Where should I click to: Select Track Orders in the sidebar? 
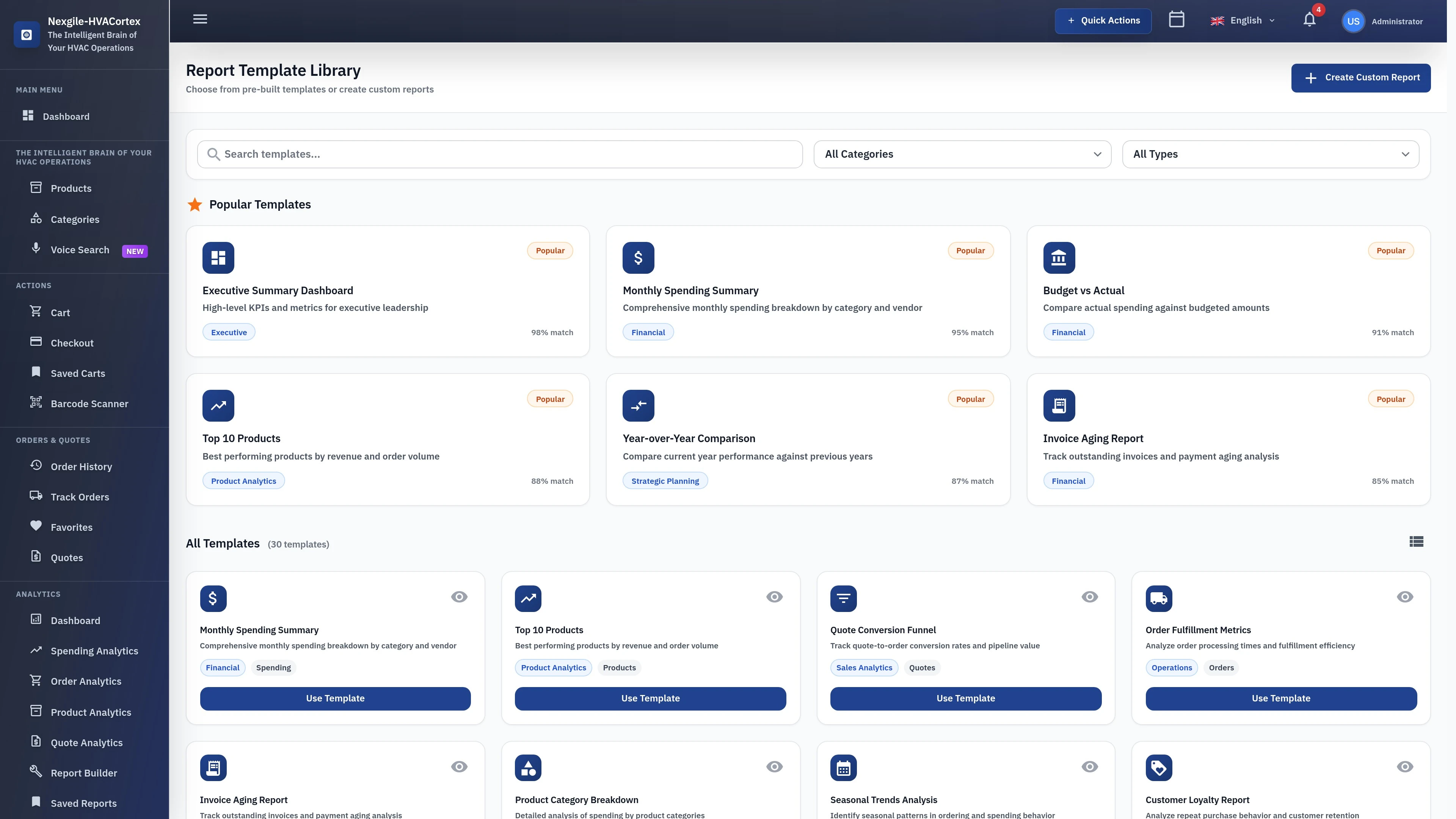[x=79, y=497]
